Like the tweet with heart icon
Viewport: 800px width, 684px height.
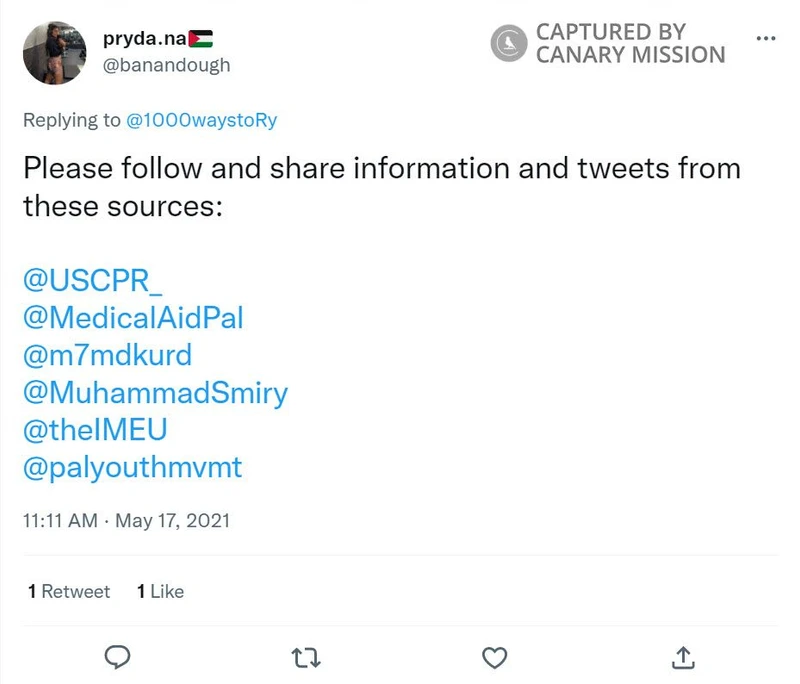pos(494,656)
